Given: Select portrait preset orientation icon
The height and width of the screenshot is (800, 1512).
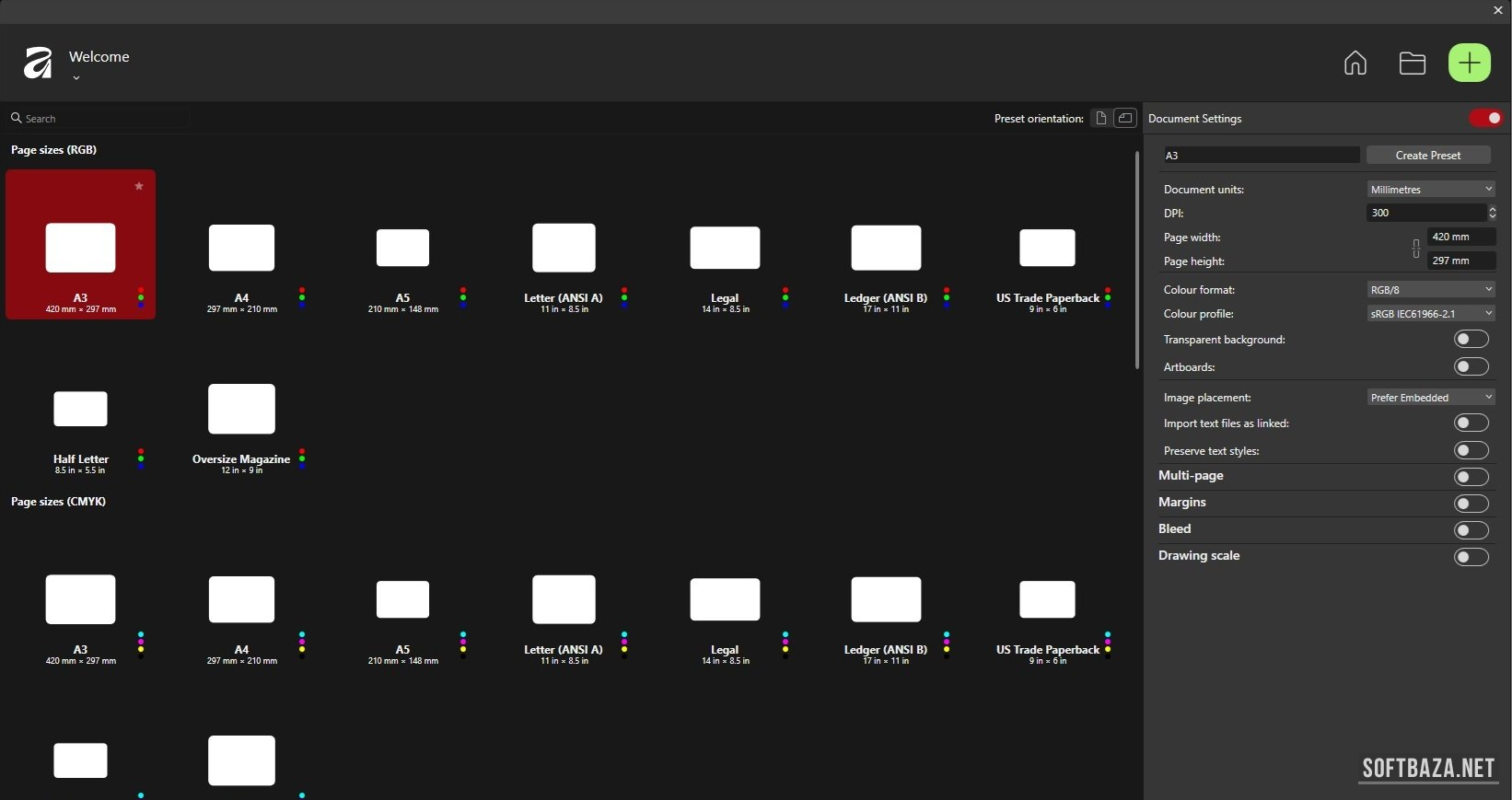Looking at the screenshot, I should [1100, 118].
